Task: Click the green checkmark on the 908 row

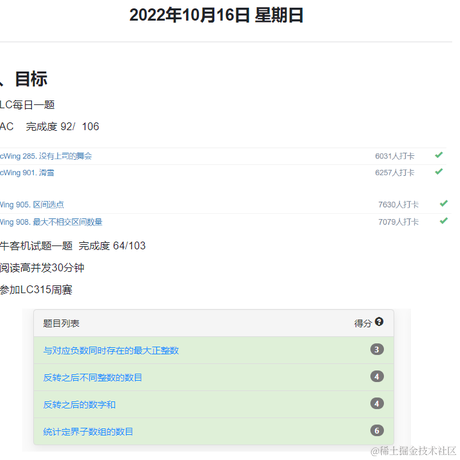Action: [443, 221]
